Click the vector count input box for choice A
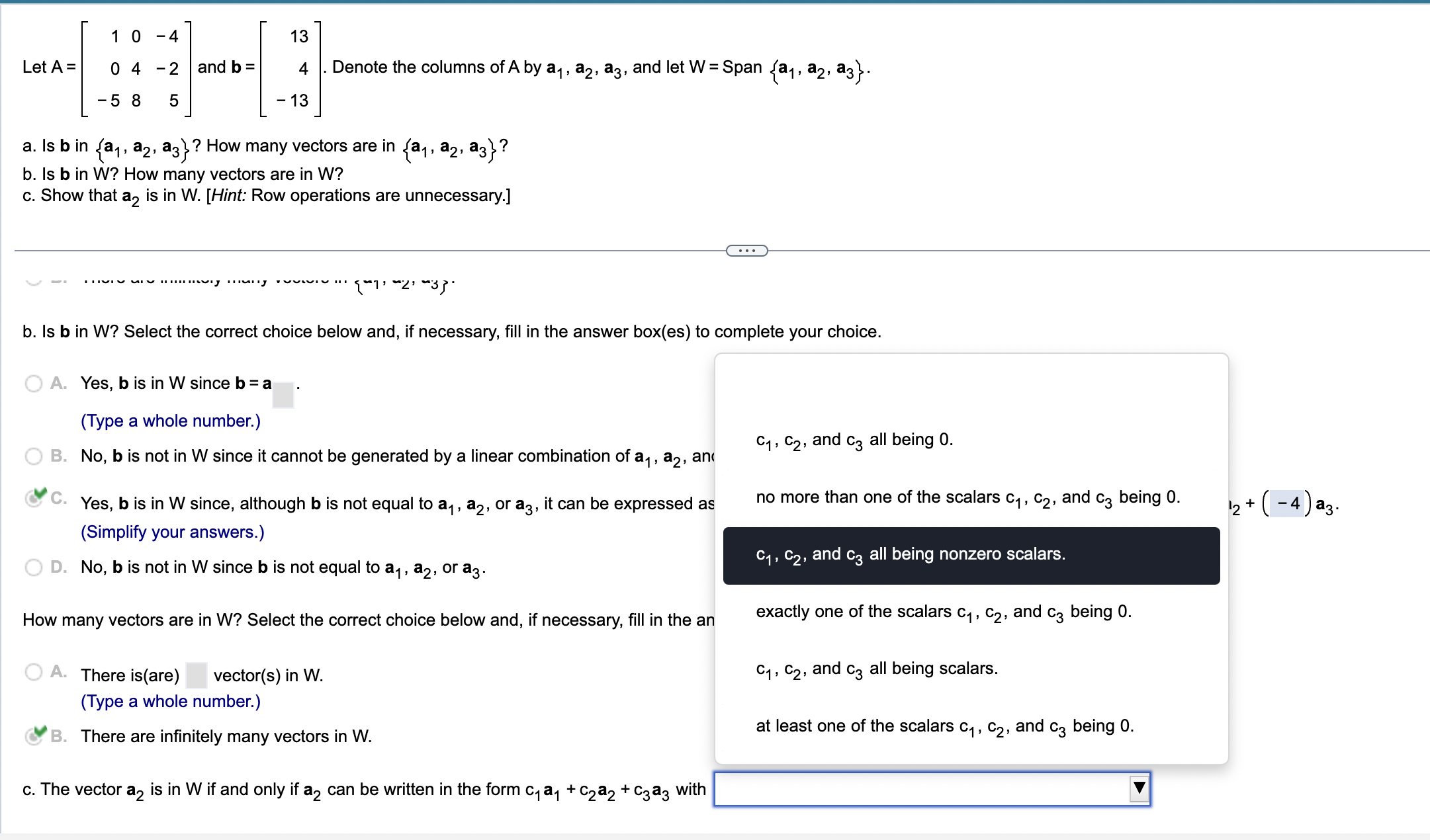 197,674
